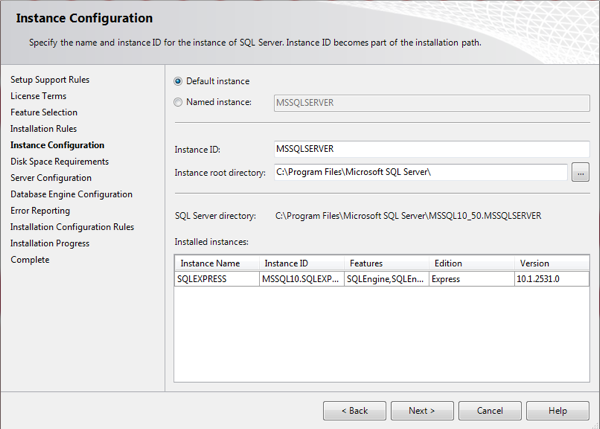Click the Named instance text field
The height and width of the screenshot is (429, 600).
(432, 103)
